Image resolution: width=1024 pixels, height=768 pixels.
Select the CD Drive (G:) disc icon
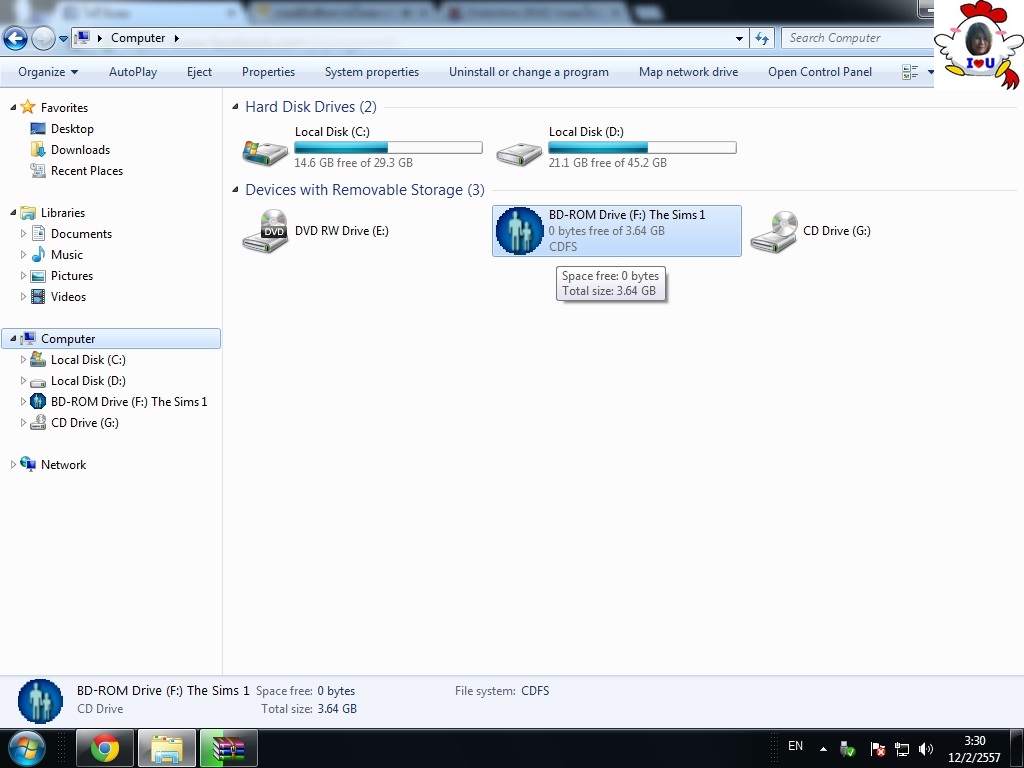pyautogui.click(x=774, y=231)
